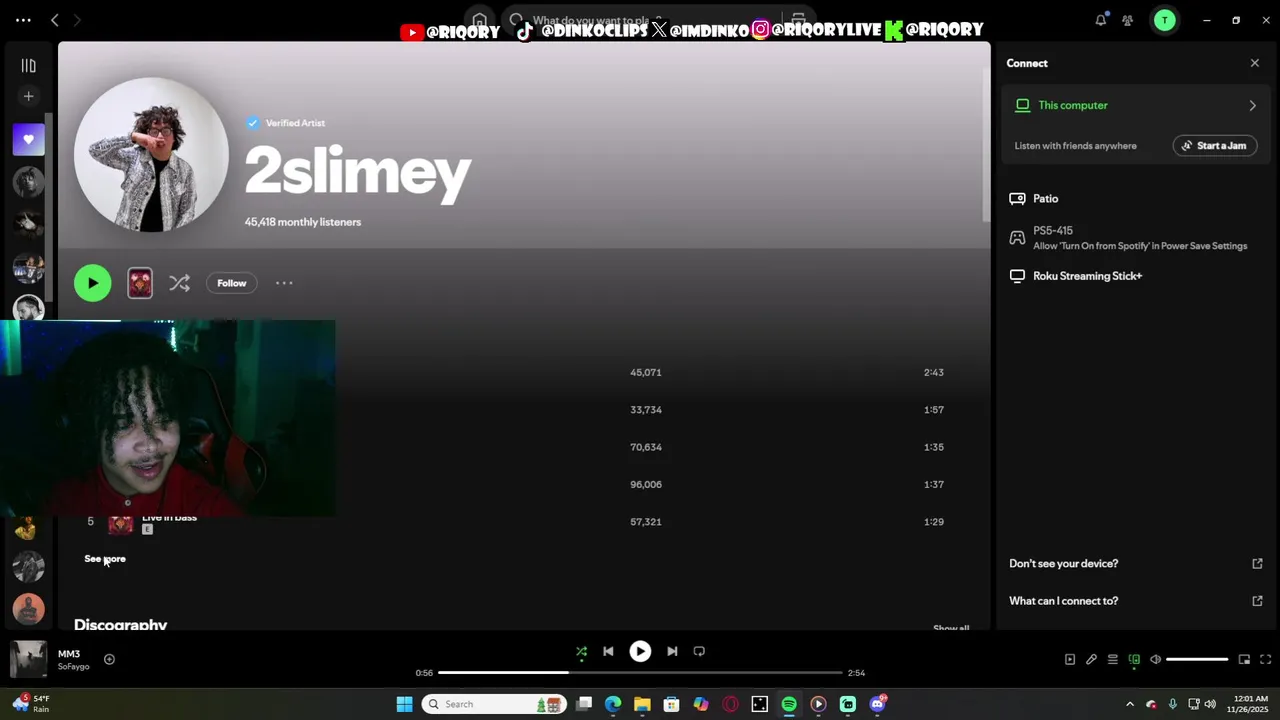
Task: Open Windows Start menu
Action: click(404, 704)
